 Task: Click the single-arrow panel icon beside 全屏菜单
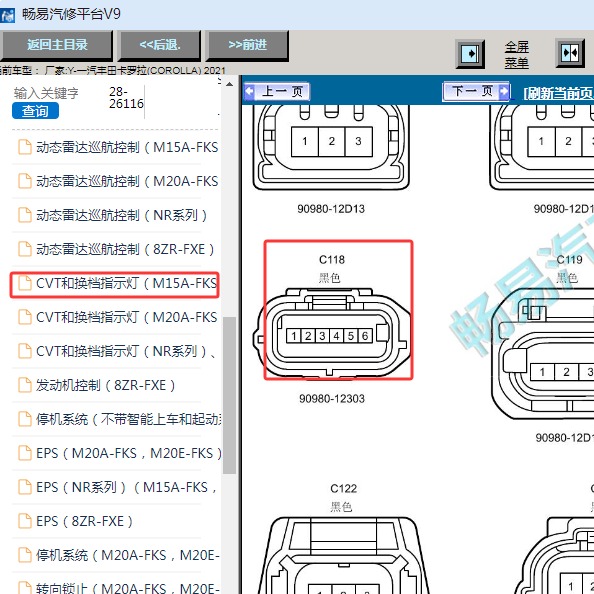pos(470,54)
